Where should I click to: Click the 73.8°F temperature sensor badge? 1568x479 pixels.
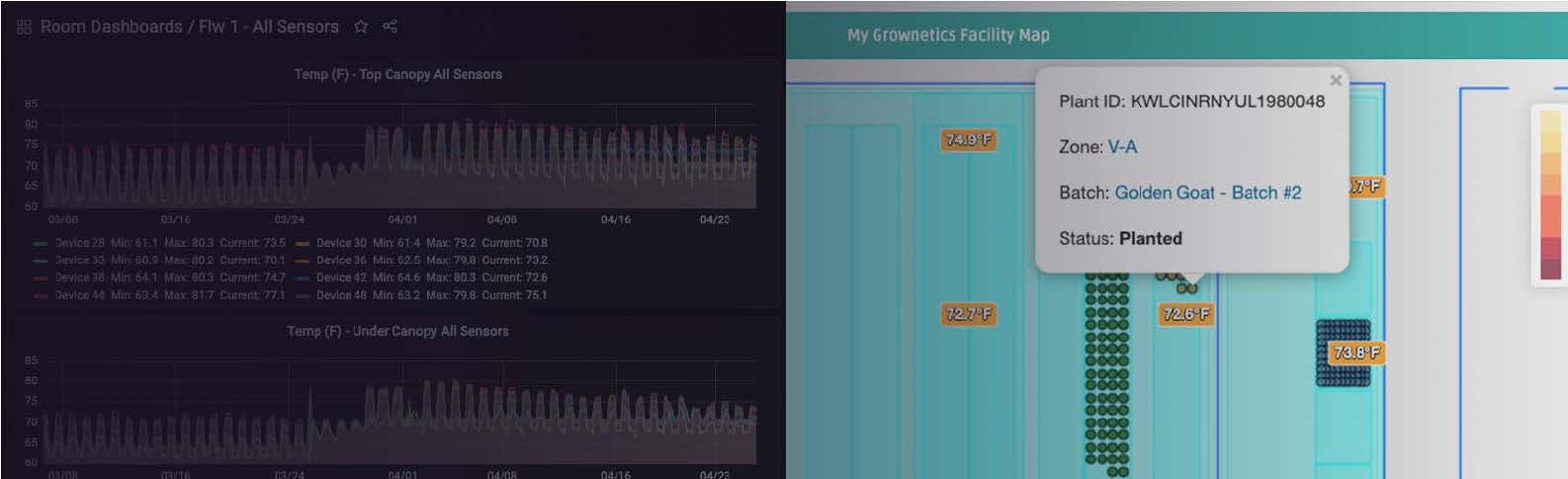tap(1355, 353)
